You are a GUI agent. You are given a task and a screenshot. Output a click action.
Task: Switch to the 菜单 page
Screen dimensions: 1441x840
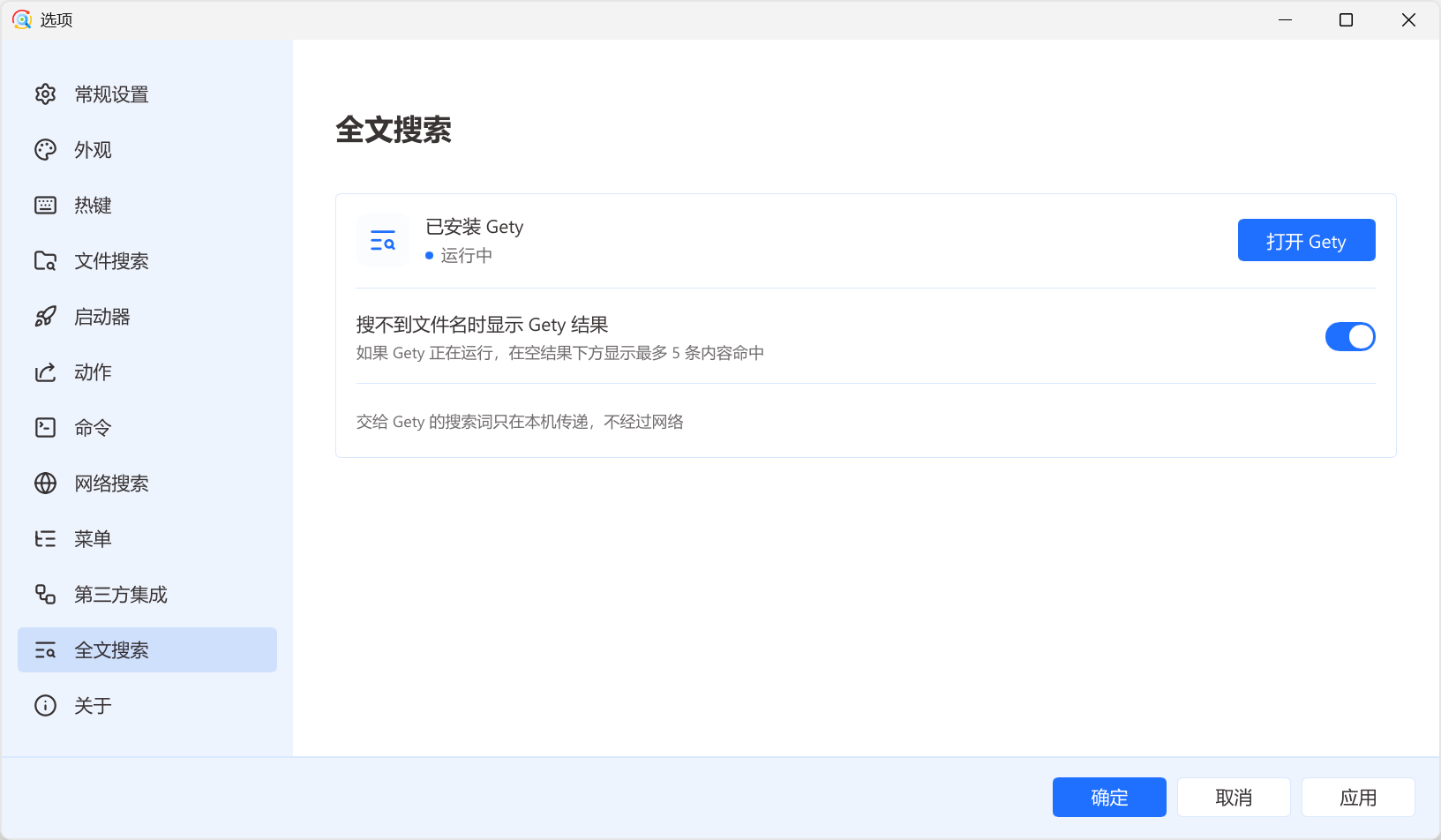tap(147, 539)
